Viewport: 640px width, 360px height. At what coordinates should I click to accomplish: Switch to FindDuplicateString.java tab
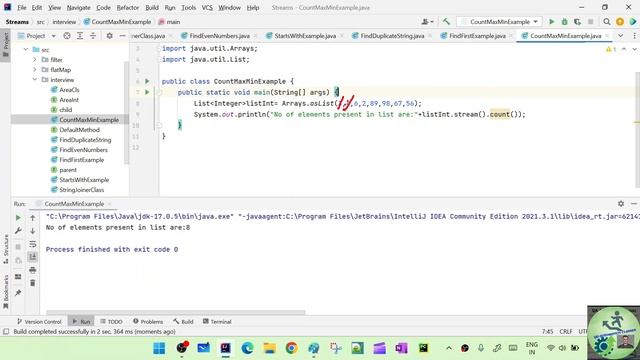392,36
